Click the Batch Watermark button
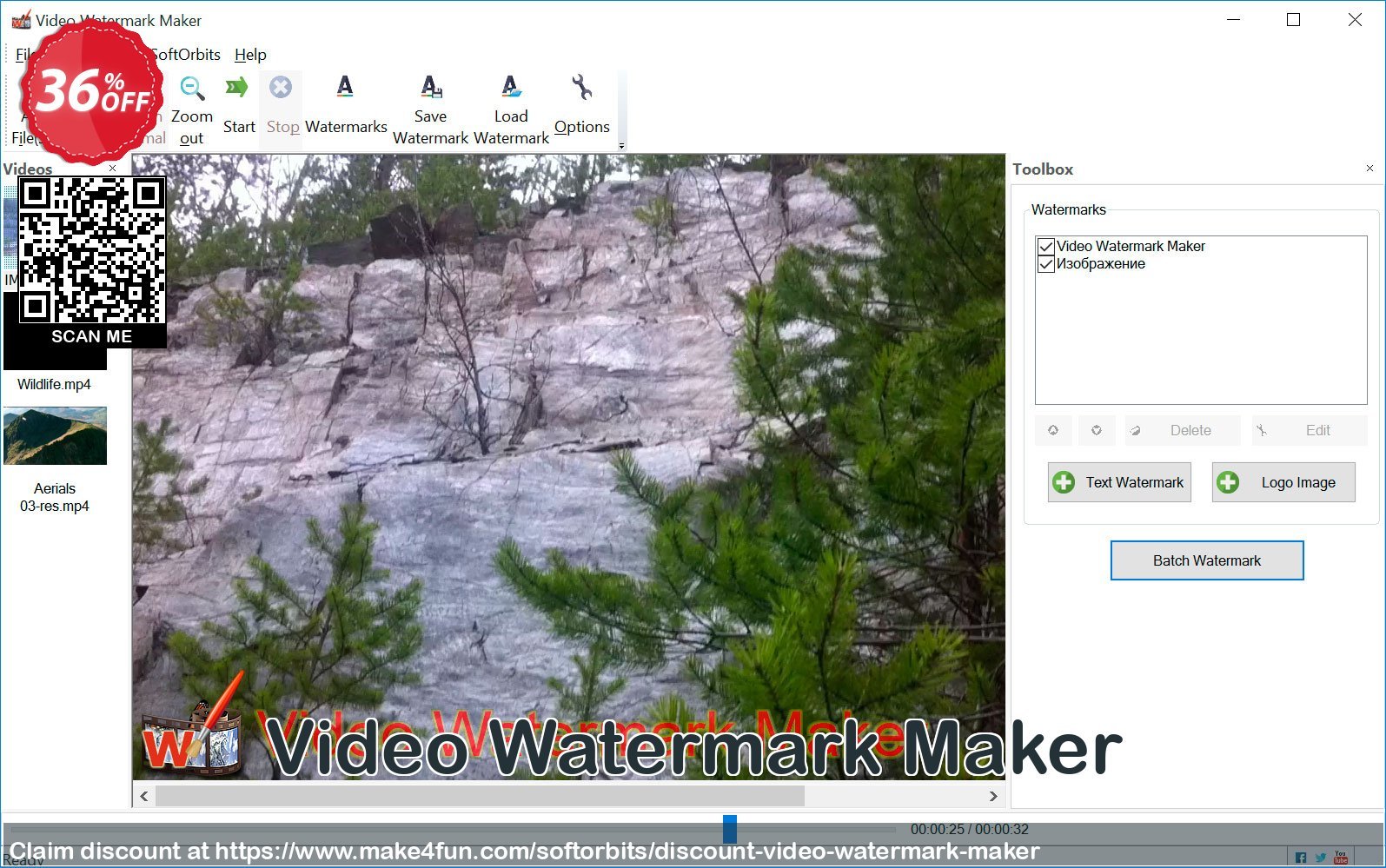 click(1207, 560)
